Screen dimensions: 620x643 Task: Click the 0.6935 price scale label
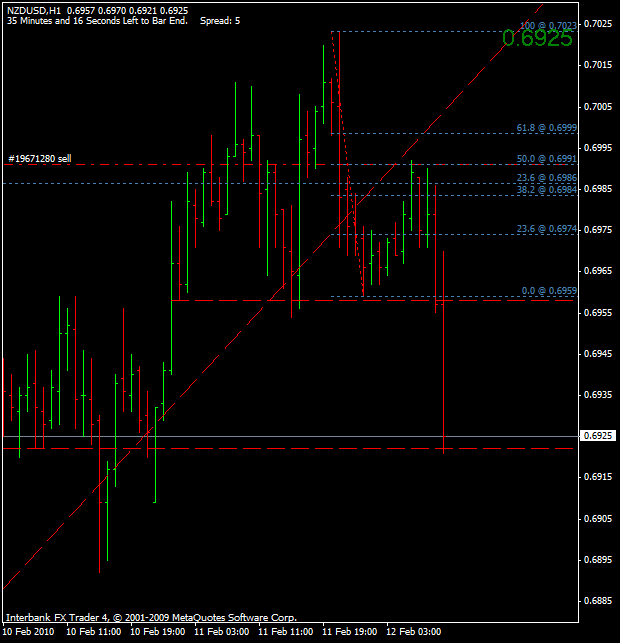coord(598,394)
